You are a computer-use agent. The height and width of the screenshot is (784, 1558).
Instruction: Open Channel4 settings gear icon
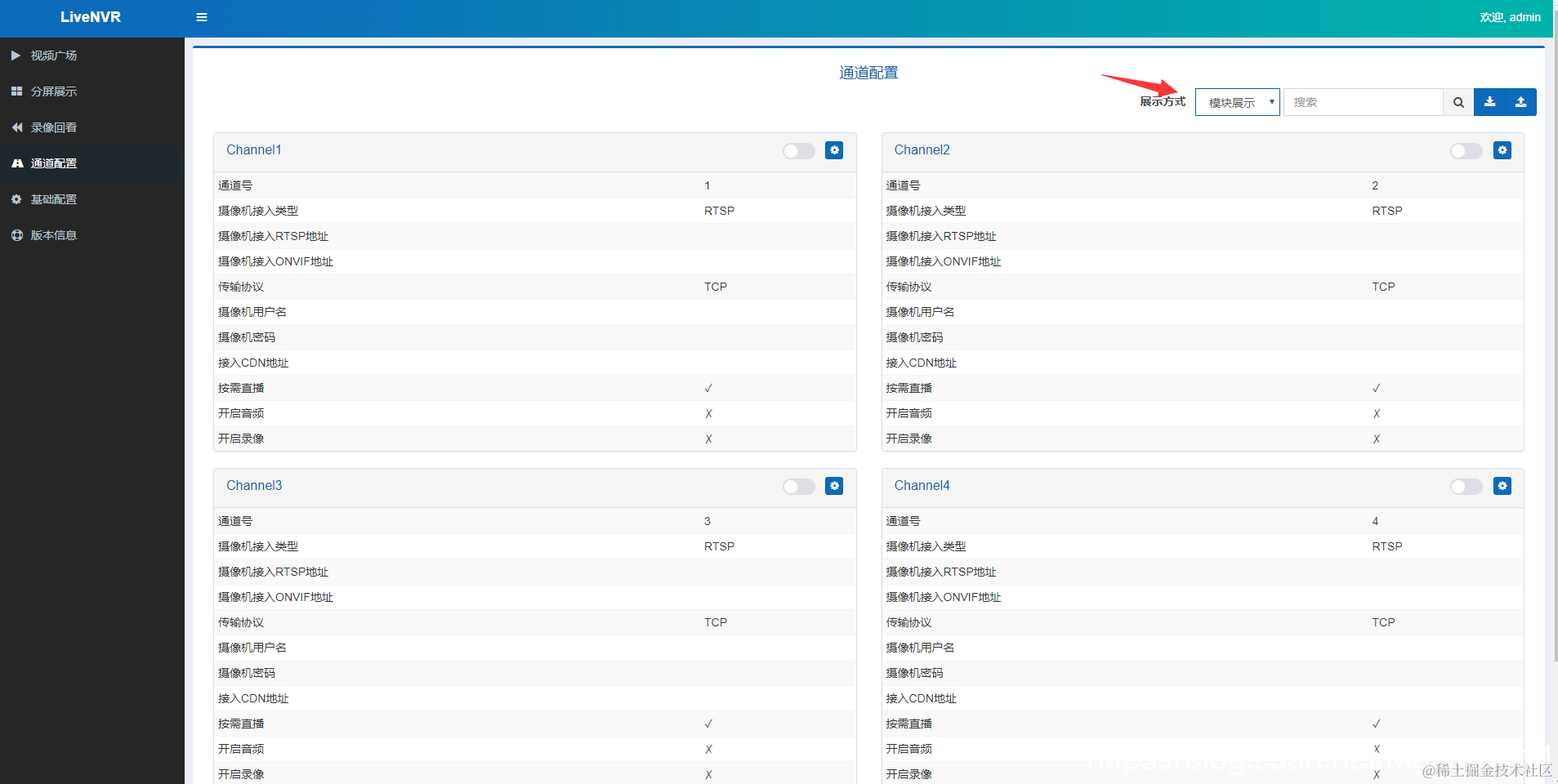coord(1502,486)
